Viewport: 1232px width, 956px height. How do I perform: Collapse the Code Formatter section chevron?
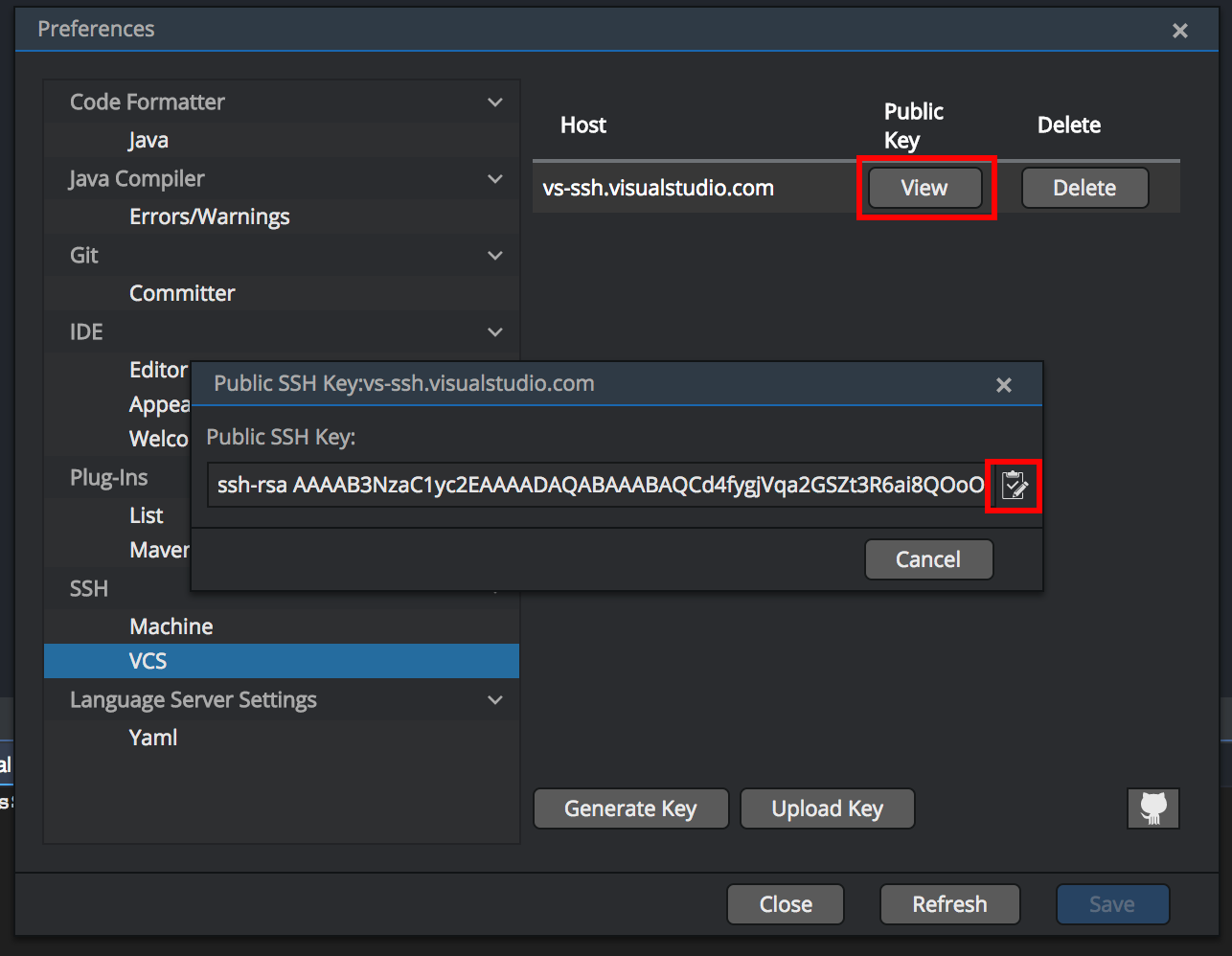(x=495, y=102)
